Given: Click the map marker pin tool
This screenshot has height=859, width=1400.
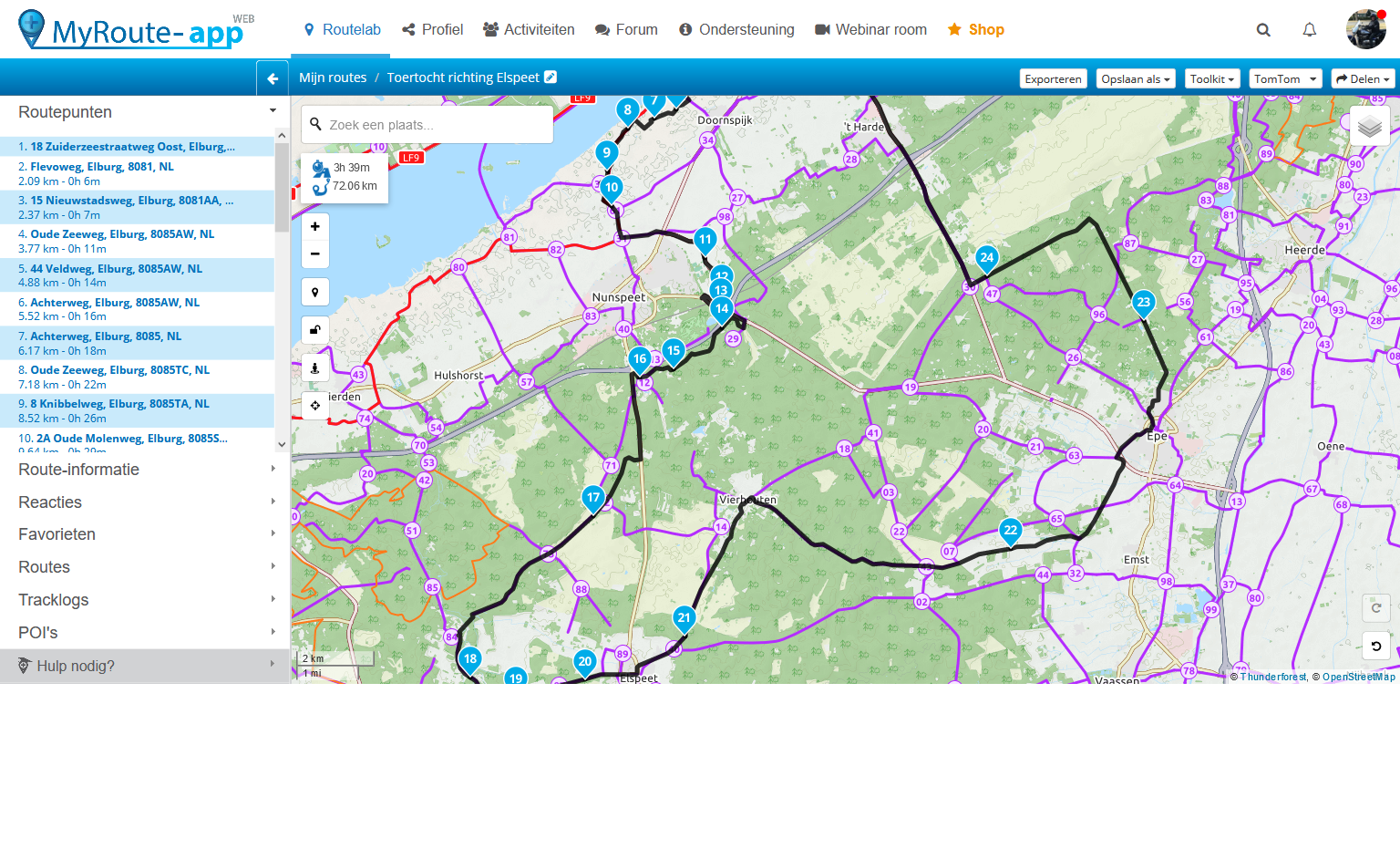Looking at the screenshot, I should (x=315, y=292).
